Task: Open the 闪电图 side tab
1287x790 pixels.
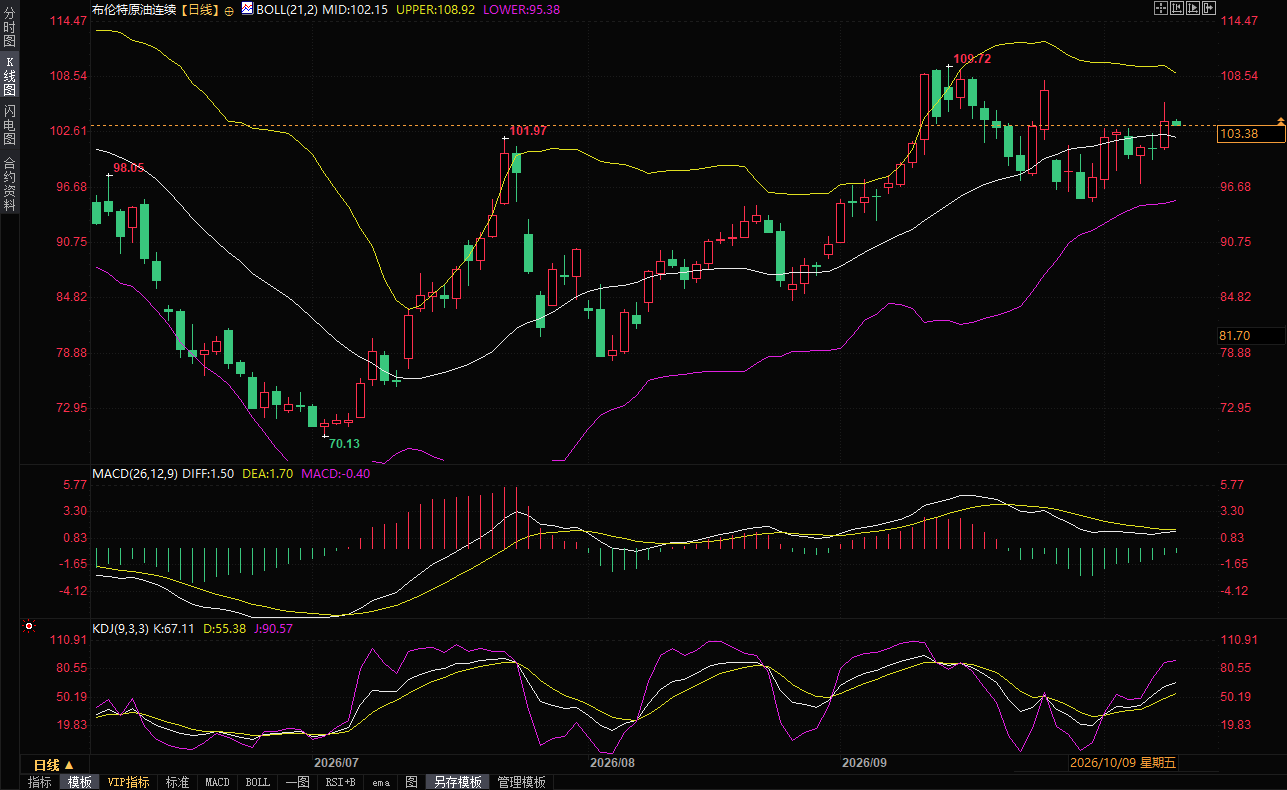Action: click(9, 124)
